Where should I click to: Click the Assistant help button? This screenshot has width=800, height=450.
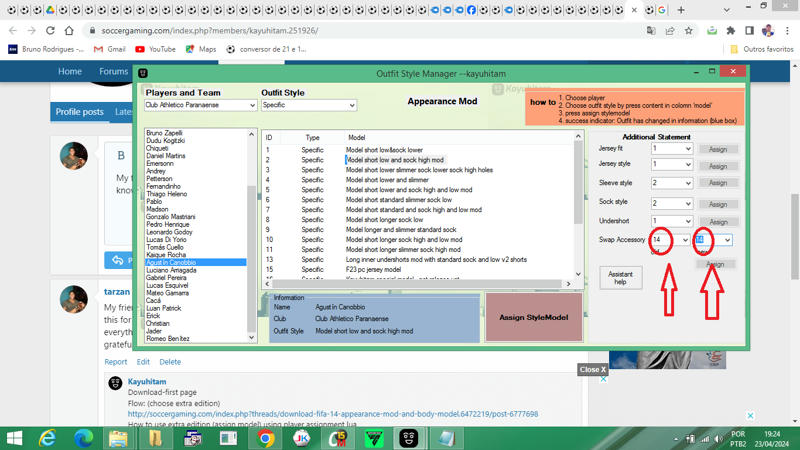(620, 277)
